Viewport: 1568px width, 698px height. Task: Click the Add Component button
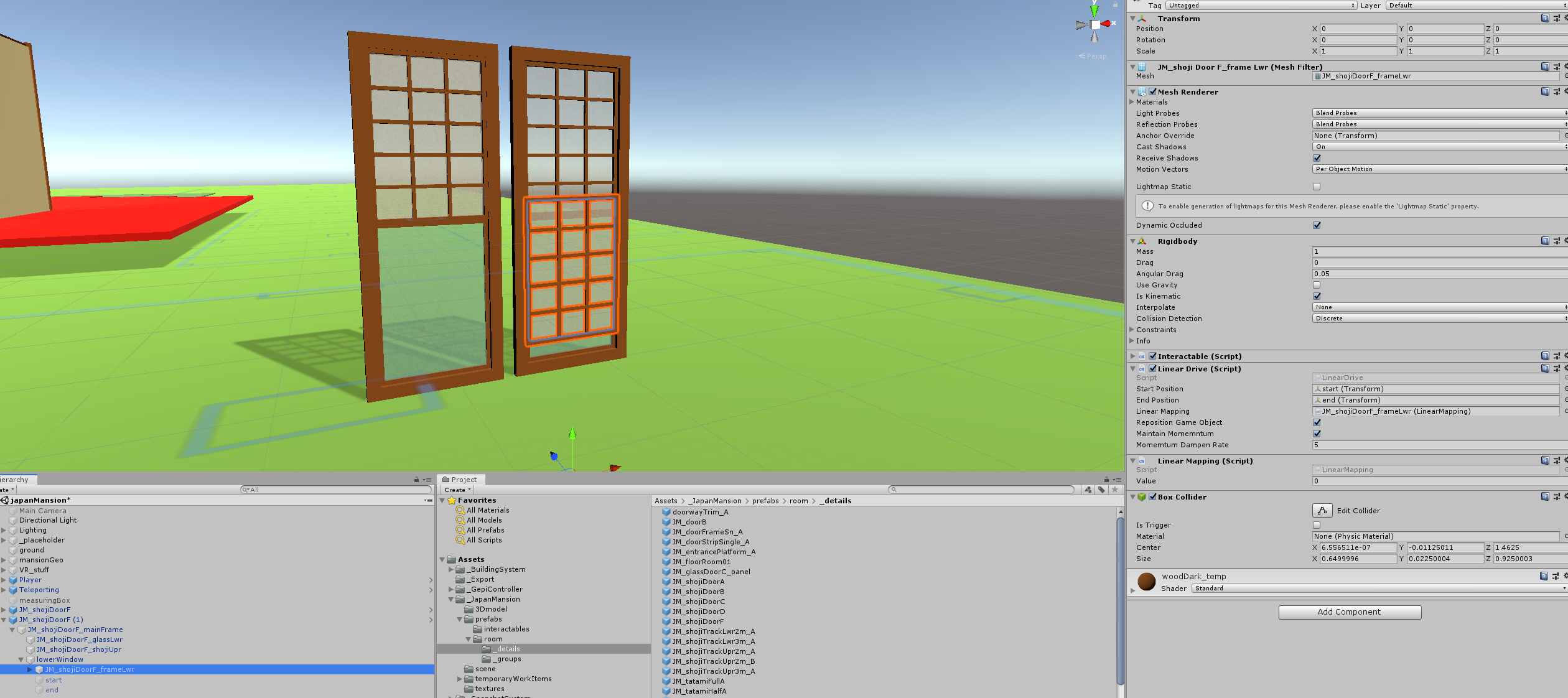(x=1350, y=612)
